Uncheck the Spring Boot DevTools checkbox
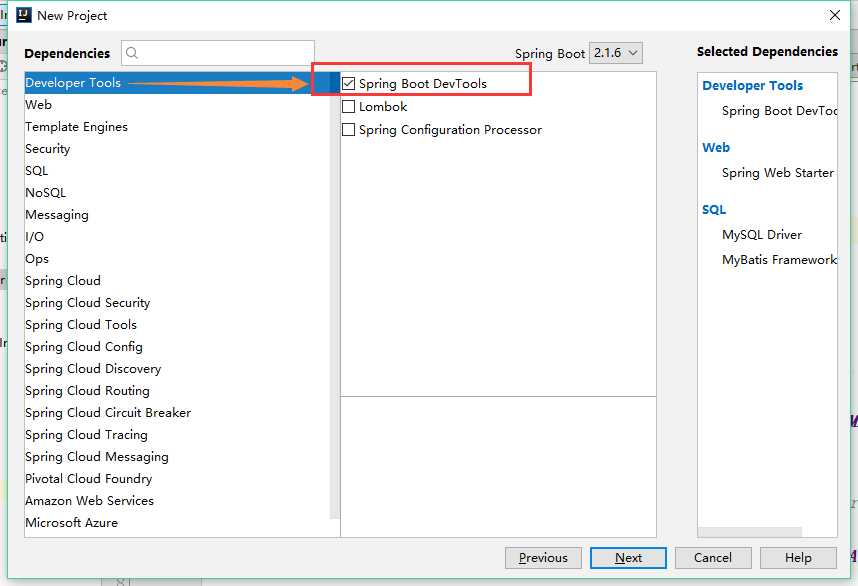 point(349,84)
